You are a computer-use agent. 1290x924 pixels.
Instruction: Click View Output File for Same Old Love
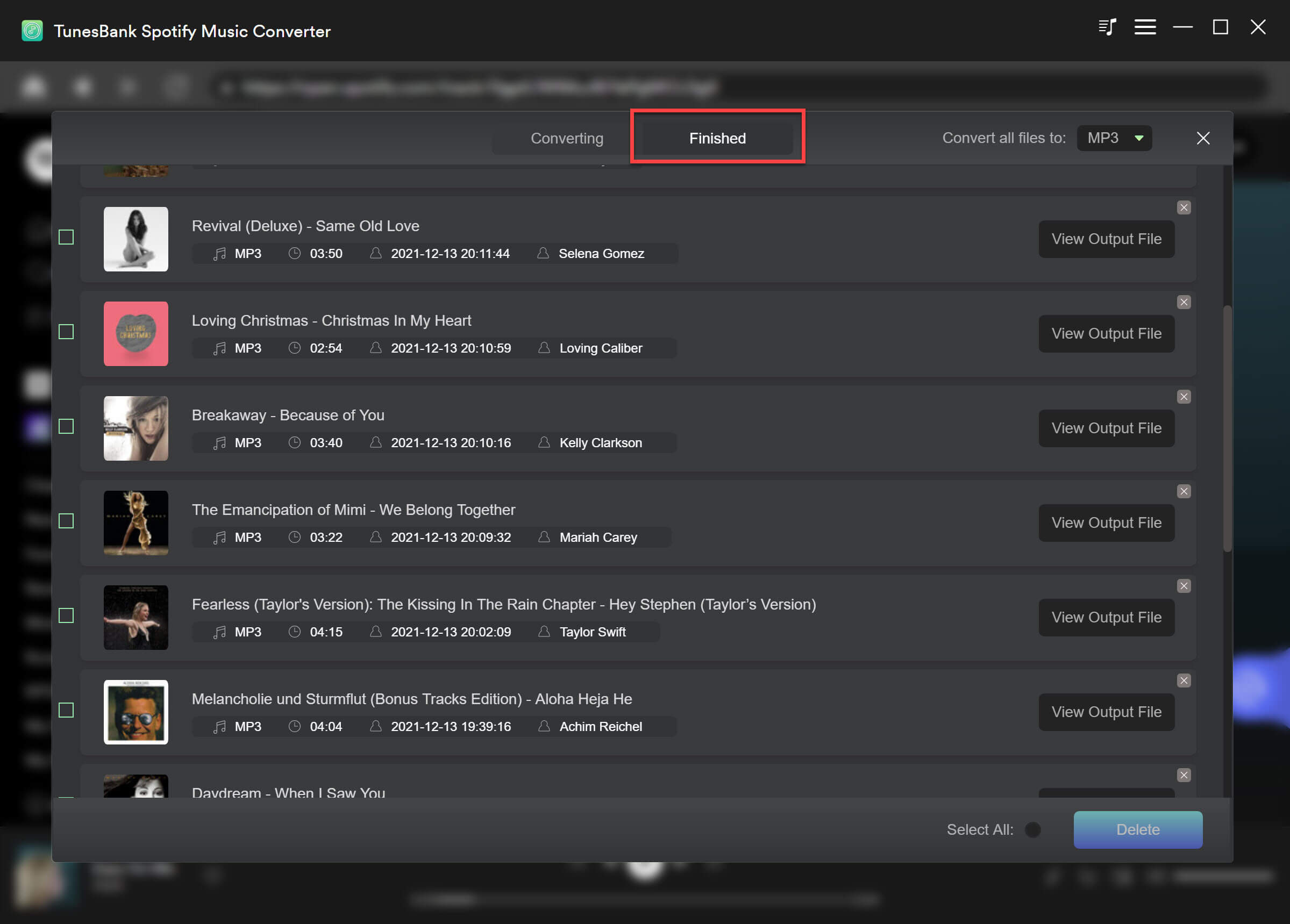click(x=1106, y=238)
